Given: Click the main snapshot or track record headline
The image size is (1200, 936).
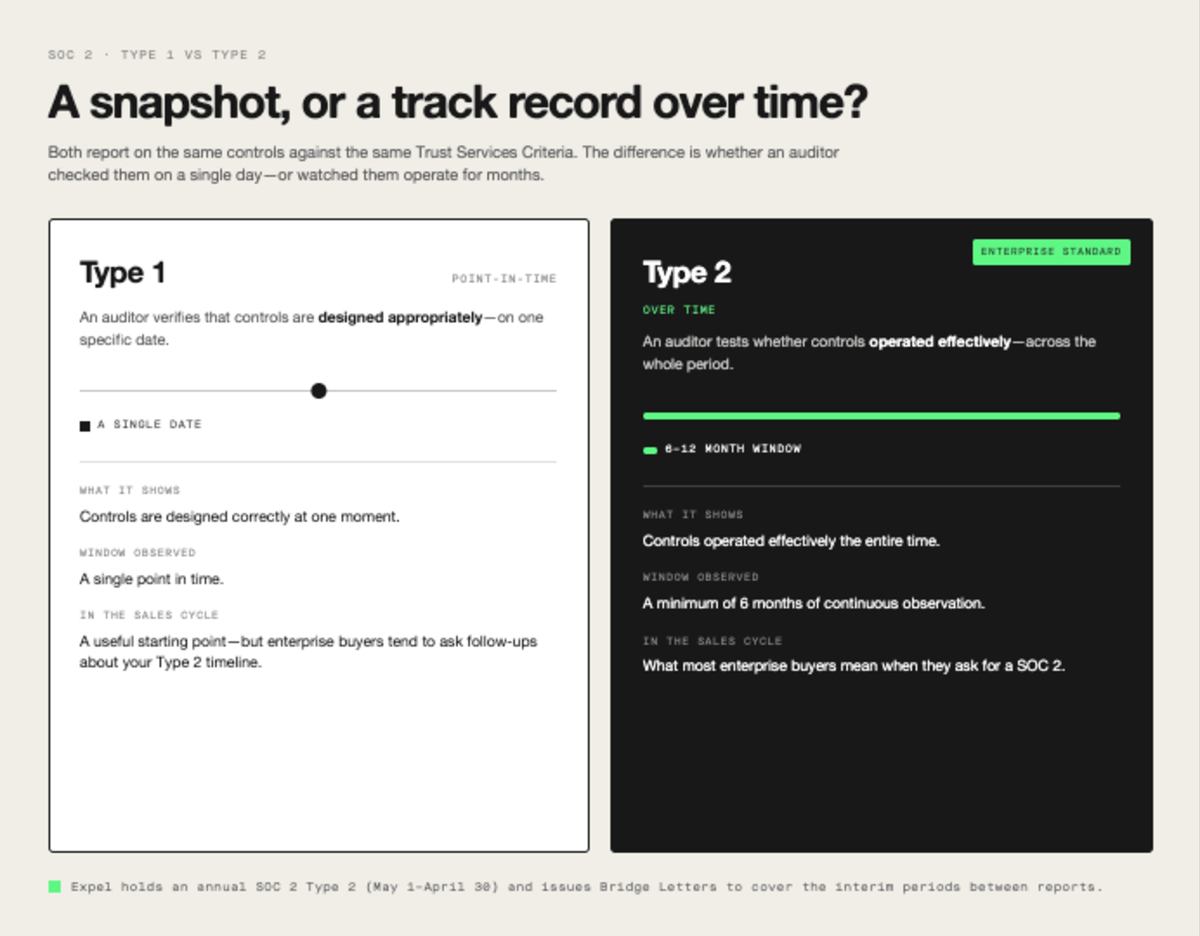Looking at the screenshot, I should coord(458,103).
